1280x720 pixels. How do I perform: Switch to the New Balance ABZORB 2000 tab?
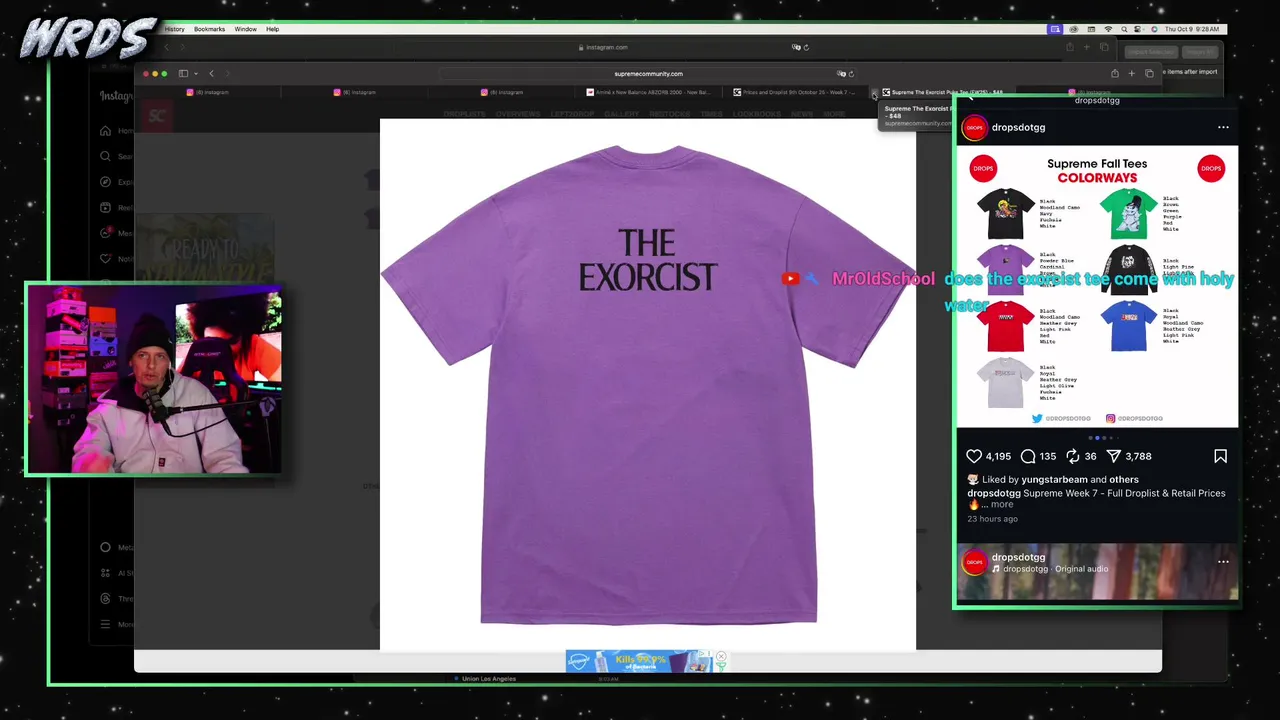pyautogui.click(x=648, y=92)
